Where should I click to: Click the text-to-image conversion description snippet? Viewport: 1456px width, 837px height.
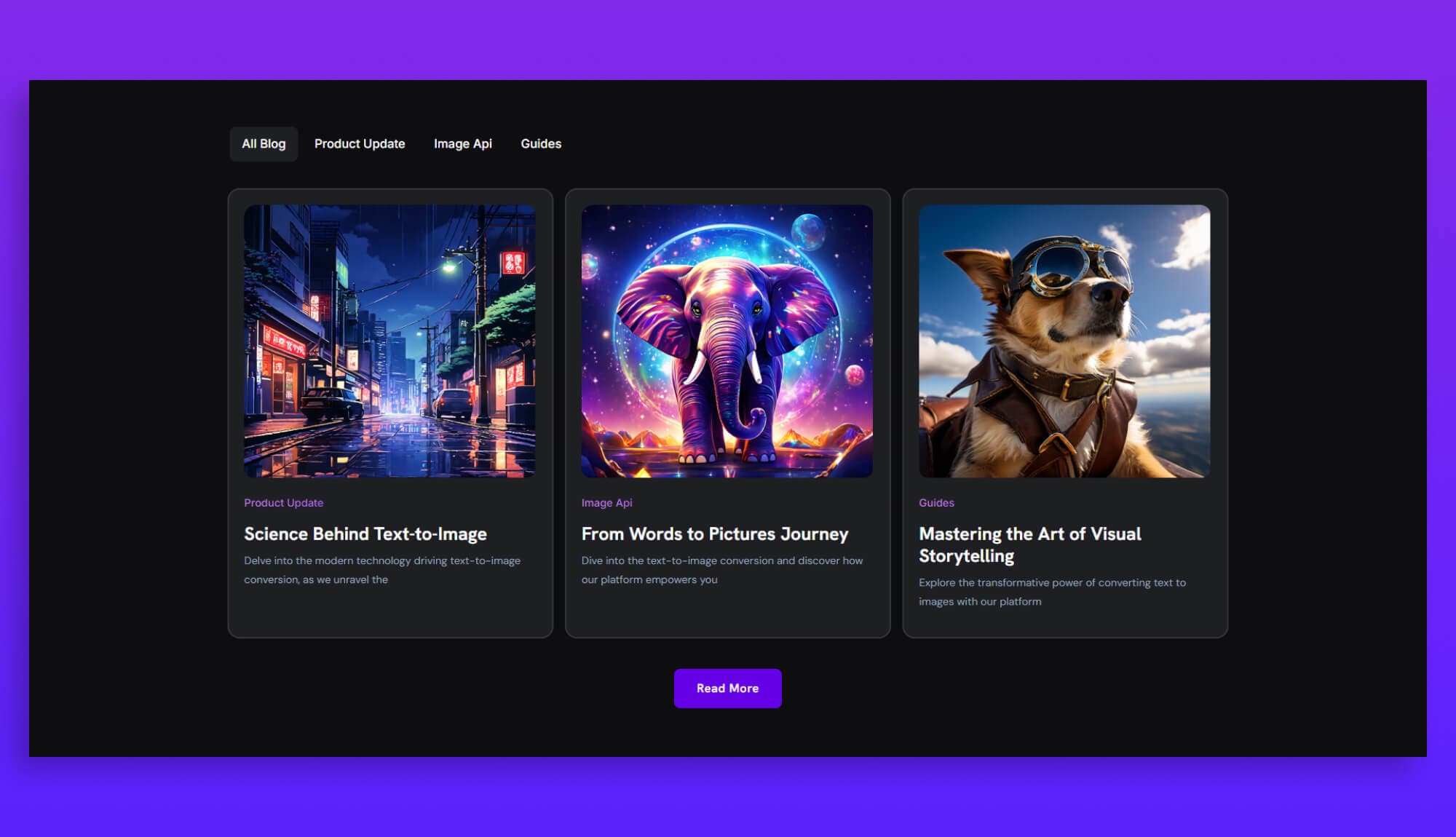pos(382,571)
